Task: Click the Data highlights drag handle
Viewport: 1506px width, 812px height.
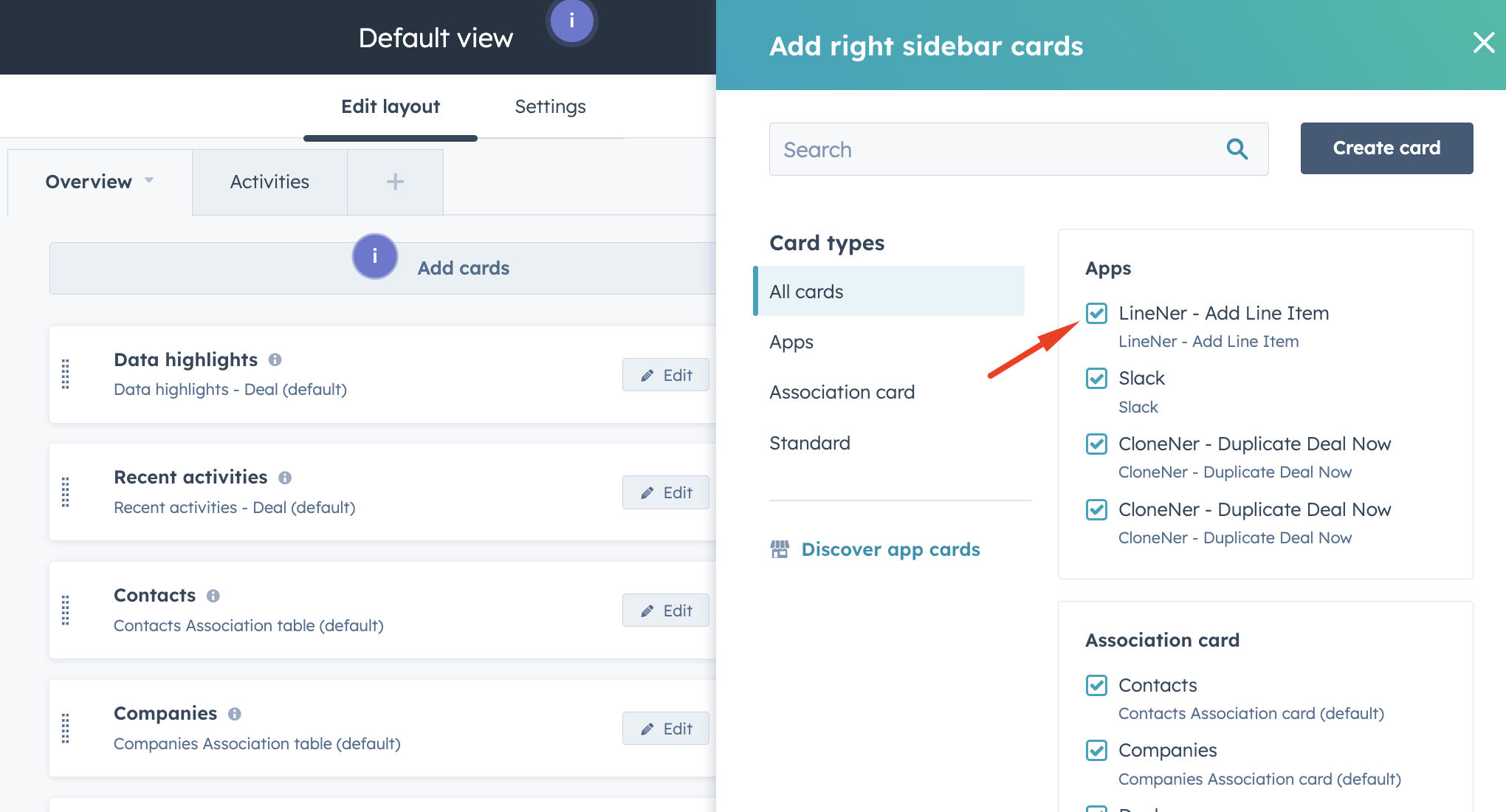Action: (66, 374)
